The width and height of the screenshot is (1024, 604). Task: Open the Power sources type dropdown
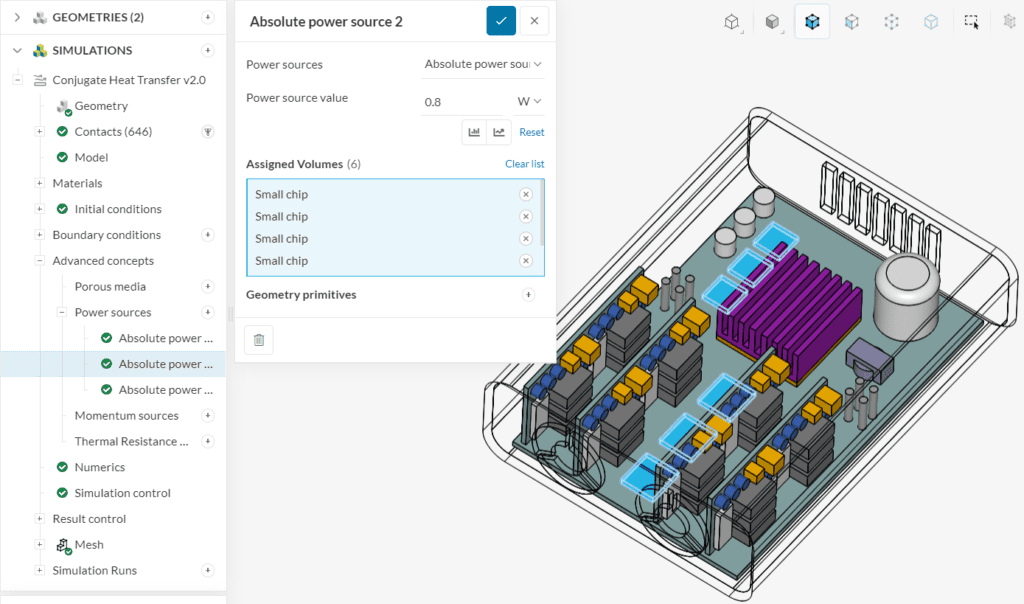click(483, 65)
